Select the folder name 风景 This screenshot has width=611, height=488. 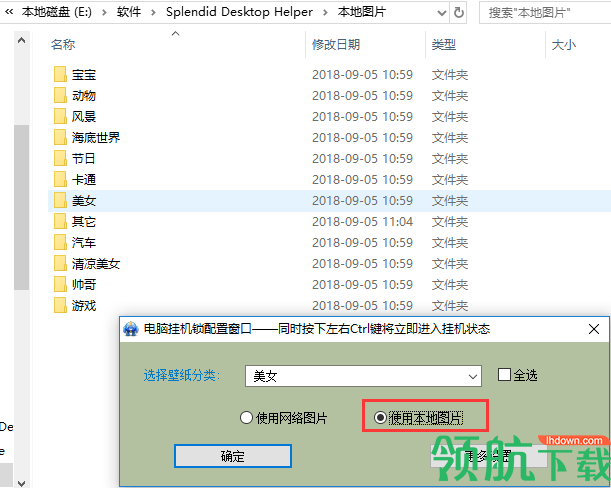pyautogui.click(x=84, y=117)
